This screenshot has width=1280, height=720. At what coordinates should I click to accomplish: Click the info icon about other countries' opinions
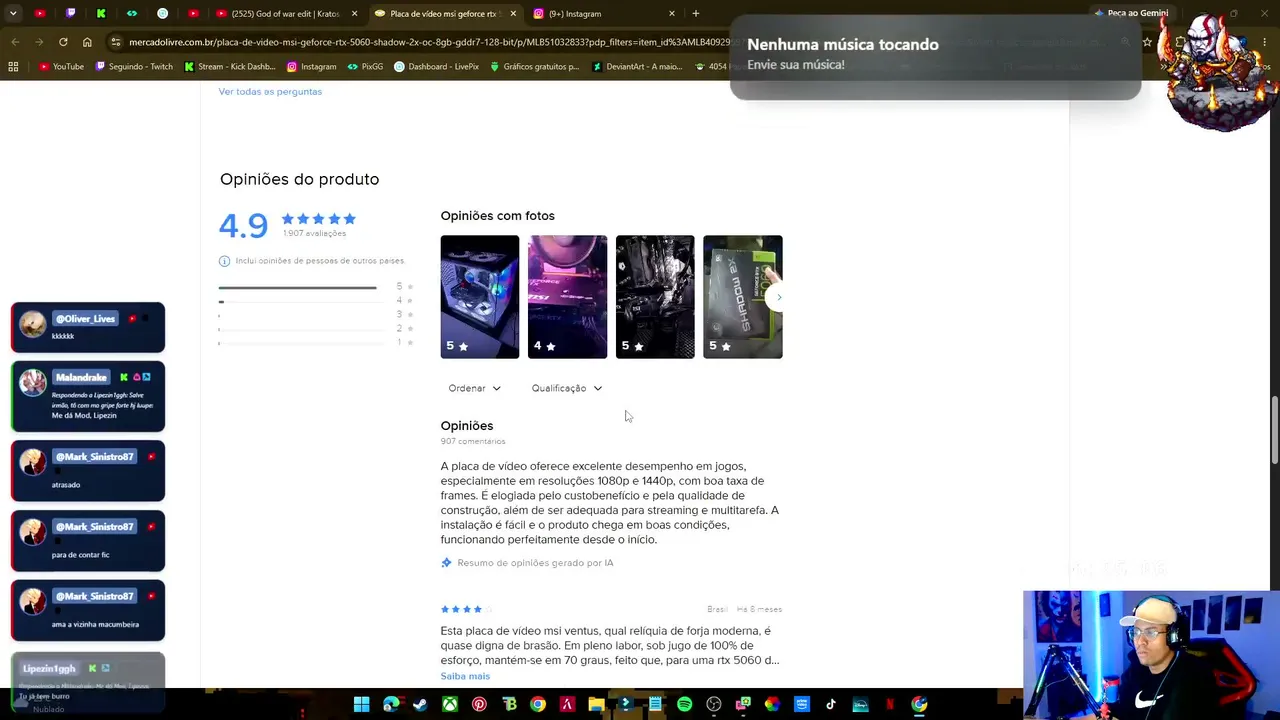coord(224,261)
